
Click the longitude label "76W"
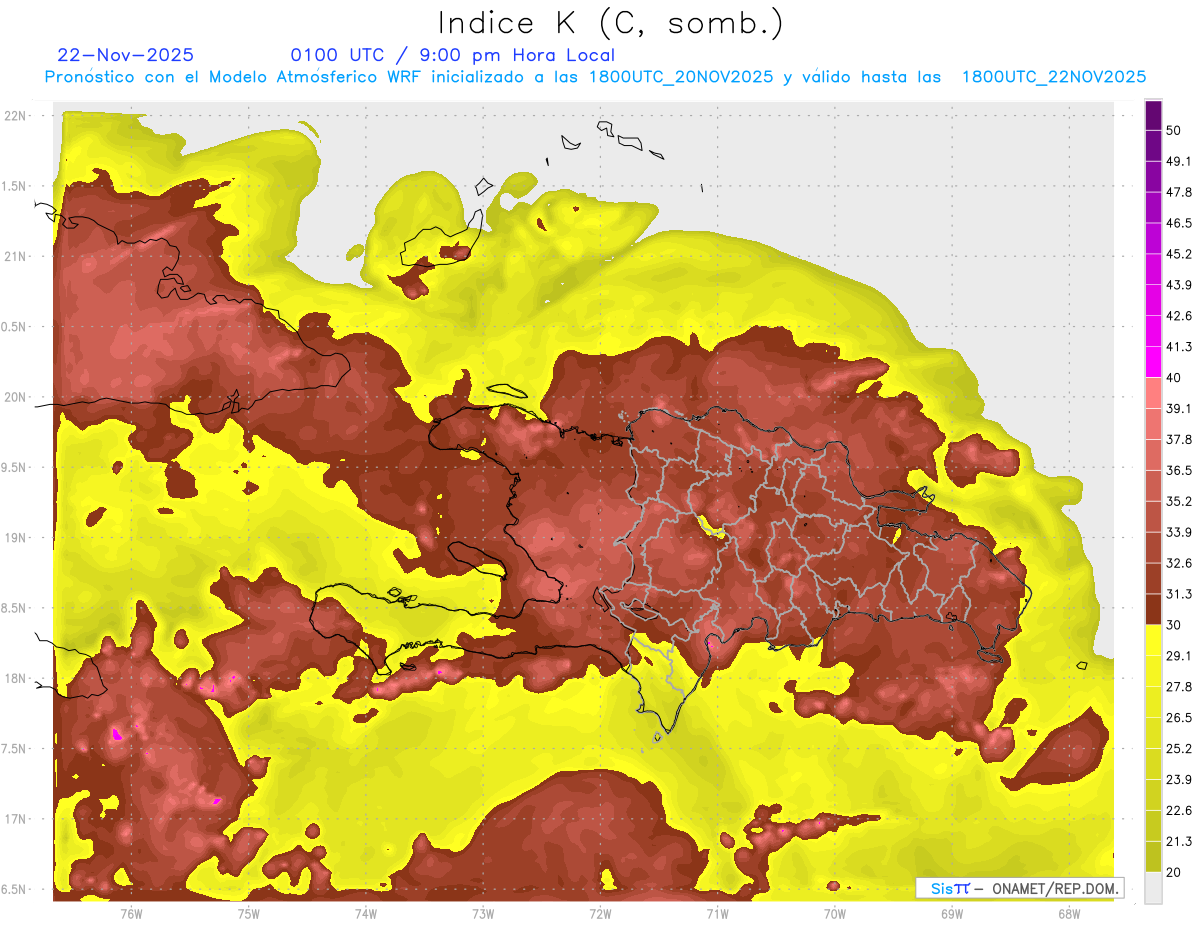[132, 913]
